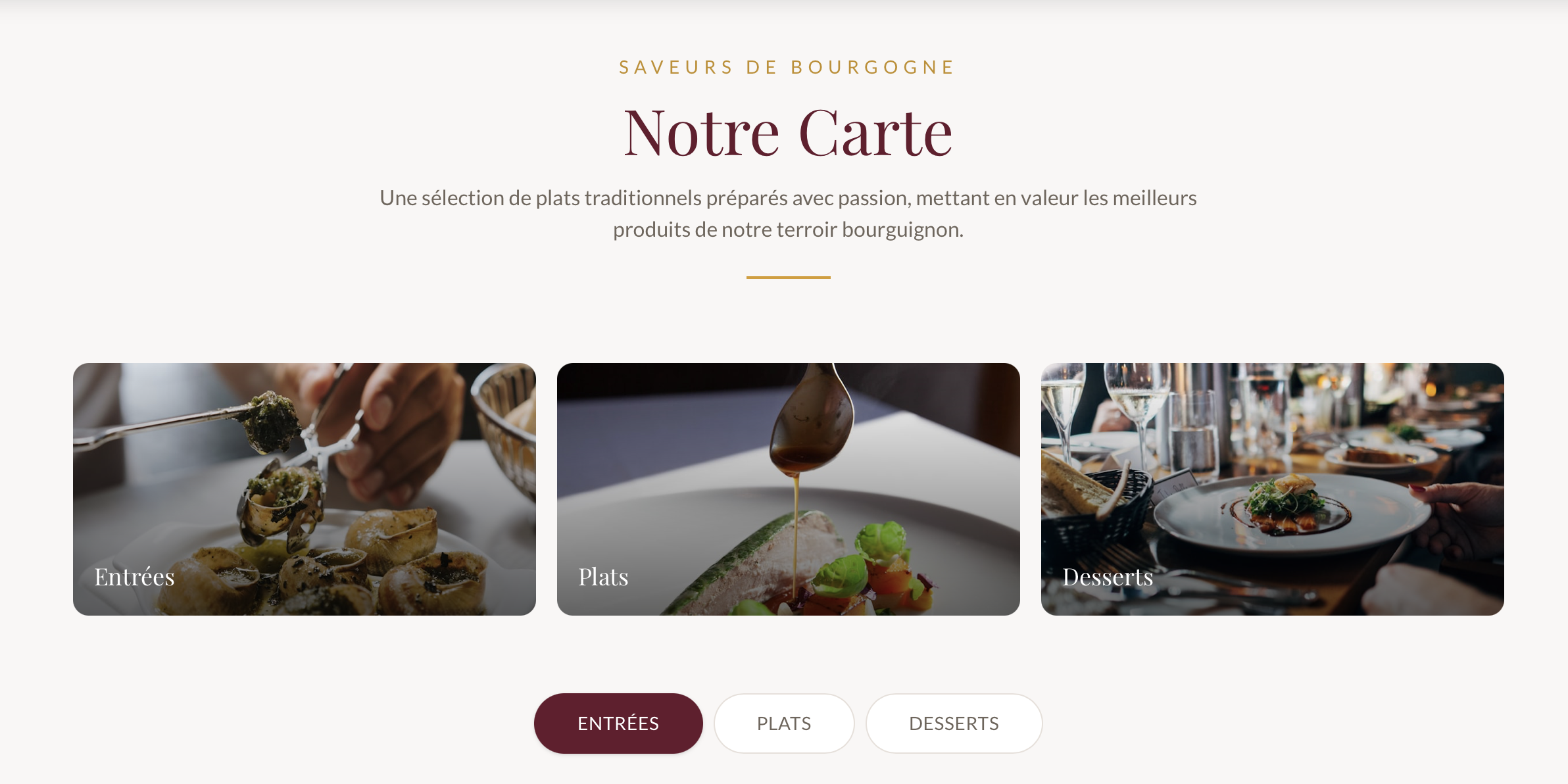The width and height of the screenshot is (1568, 784).
Task: Click the 'Plats' caption on the middle card
Action: pyautogui.click(x=603, y=576)
